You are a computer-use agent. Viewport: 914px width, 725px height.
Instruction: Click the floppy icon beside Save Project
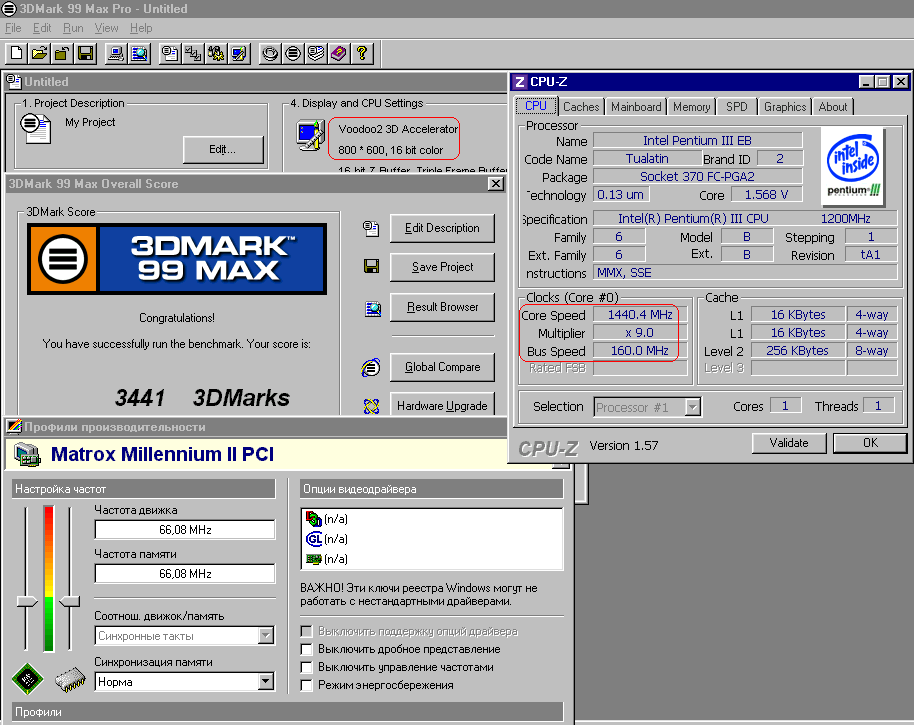coord(371,266)
